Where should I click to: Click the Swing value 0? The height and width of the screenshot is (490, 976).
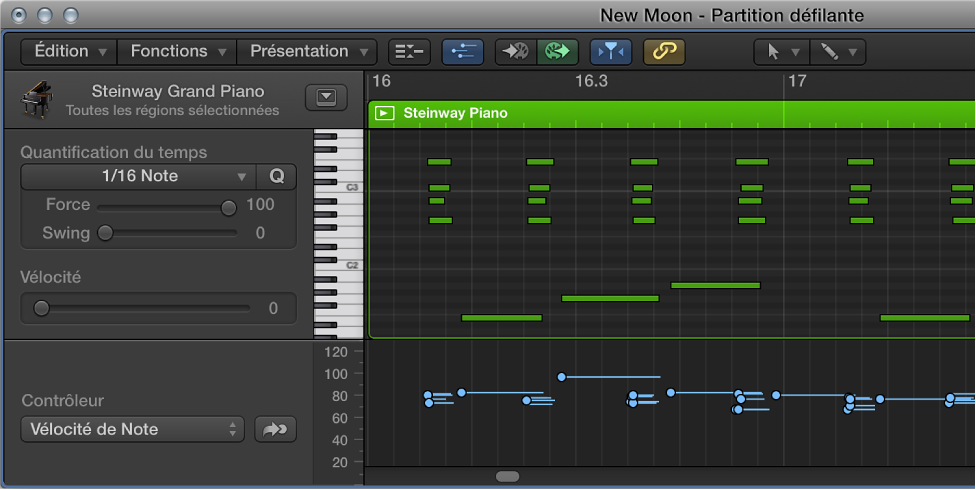coord(260,233)
